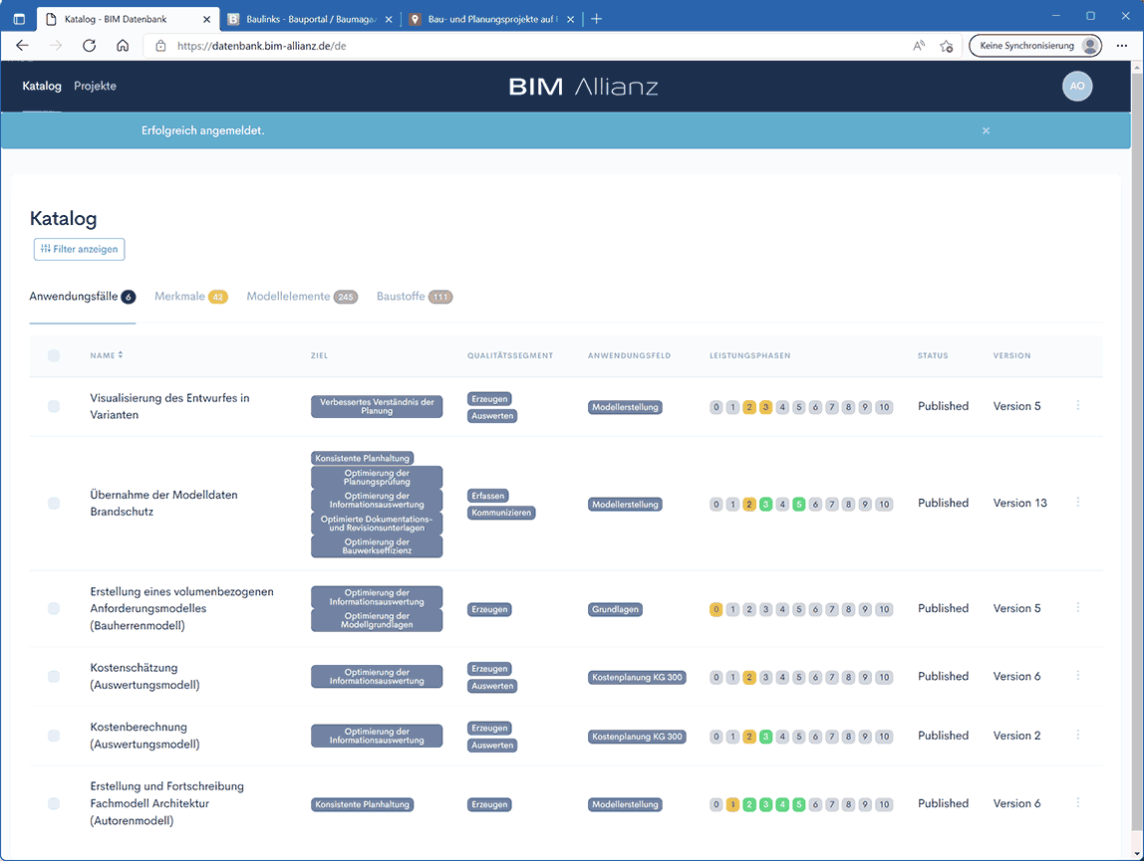Dismiss the Erfolgreich angemeldet notification

tap(986, 131)
